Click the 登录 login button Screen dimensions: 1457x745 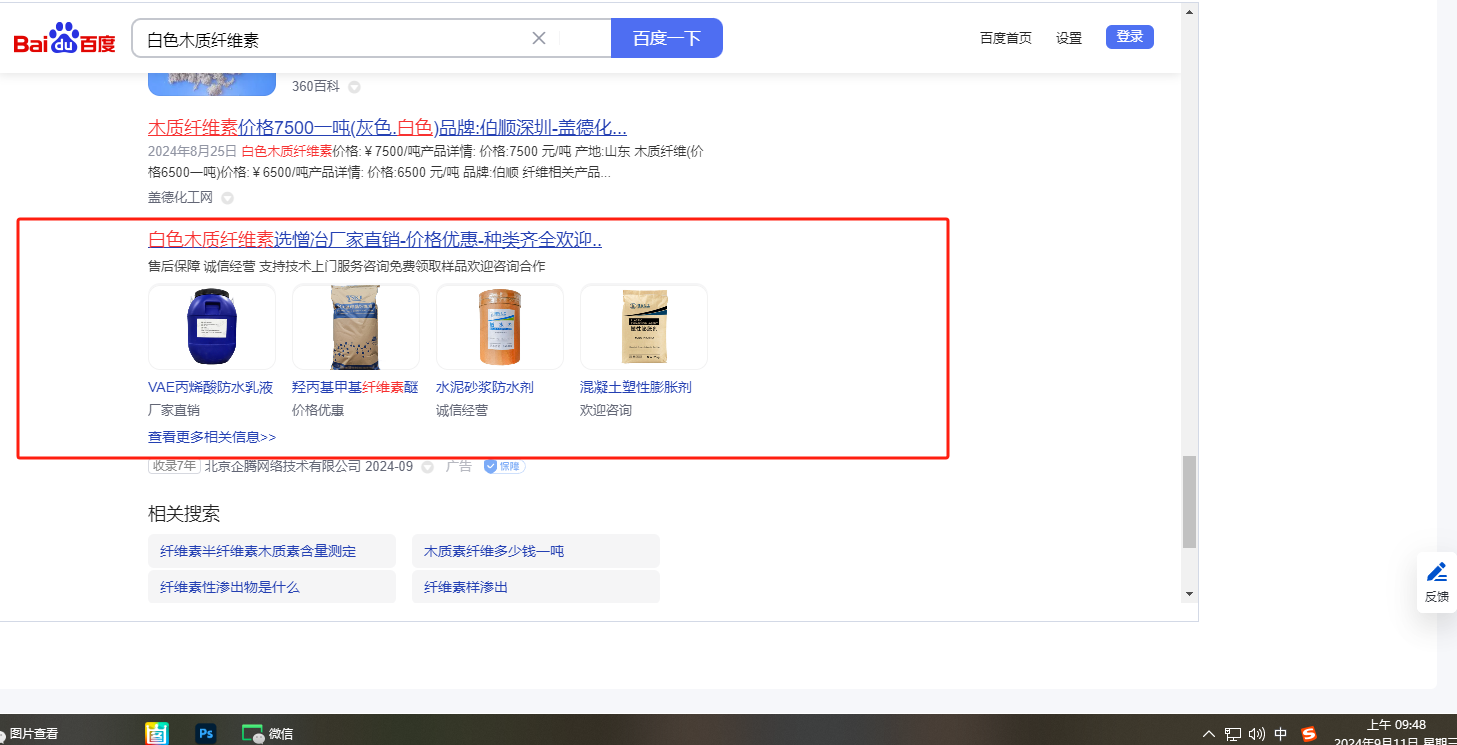pyautogui.click(x=1130, y=37)
